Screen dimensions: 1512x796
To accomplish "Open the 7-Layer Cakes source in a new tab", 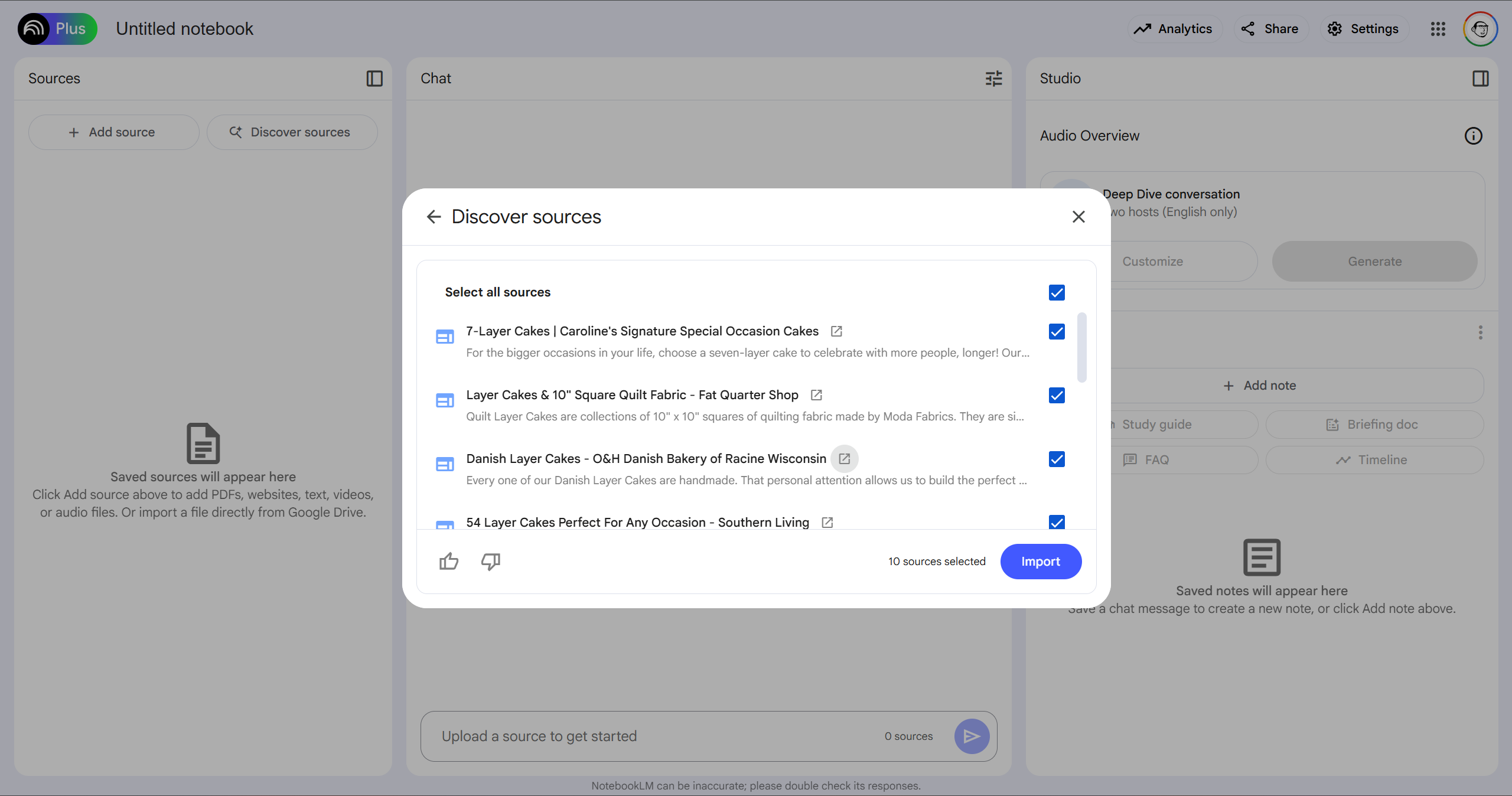I will 836,331.
